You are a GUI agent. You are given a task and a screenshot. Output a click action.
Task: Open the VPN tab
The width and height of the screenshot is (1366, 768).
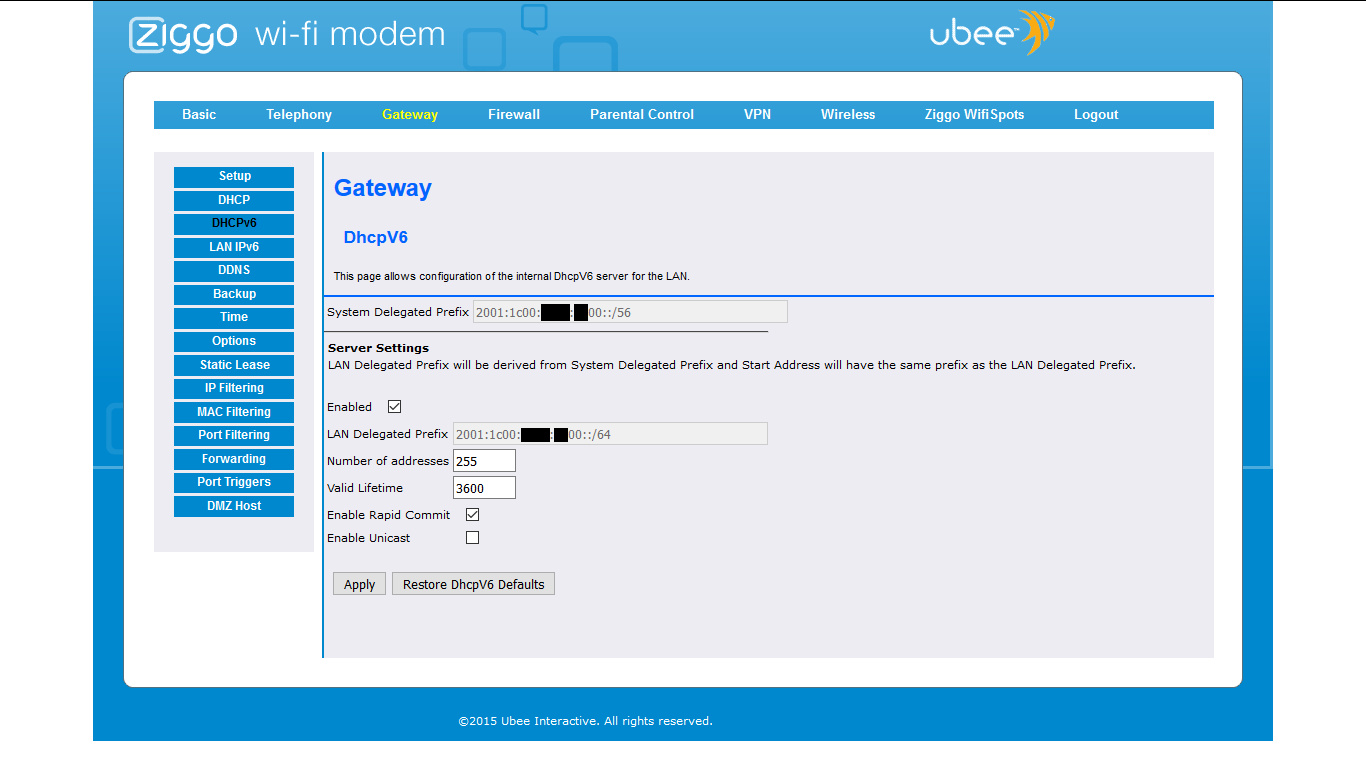pyautogui.click(x=758, y=115)
